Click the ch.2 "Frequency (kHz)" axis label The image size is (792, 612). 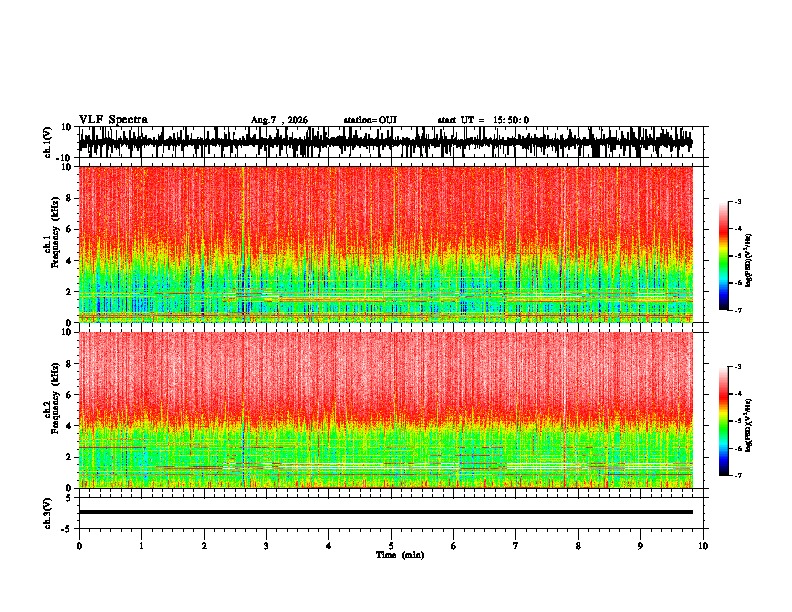click(55, 398)
